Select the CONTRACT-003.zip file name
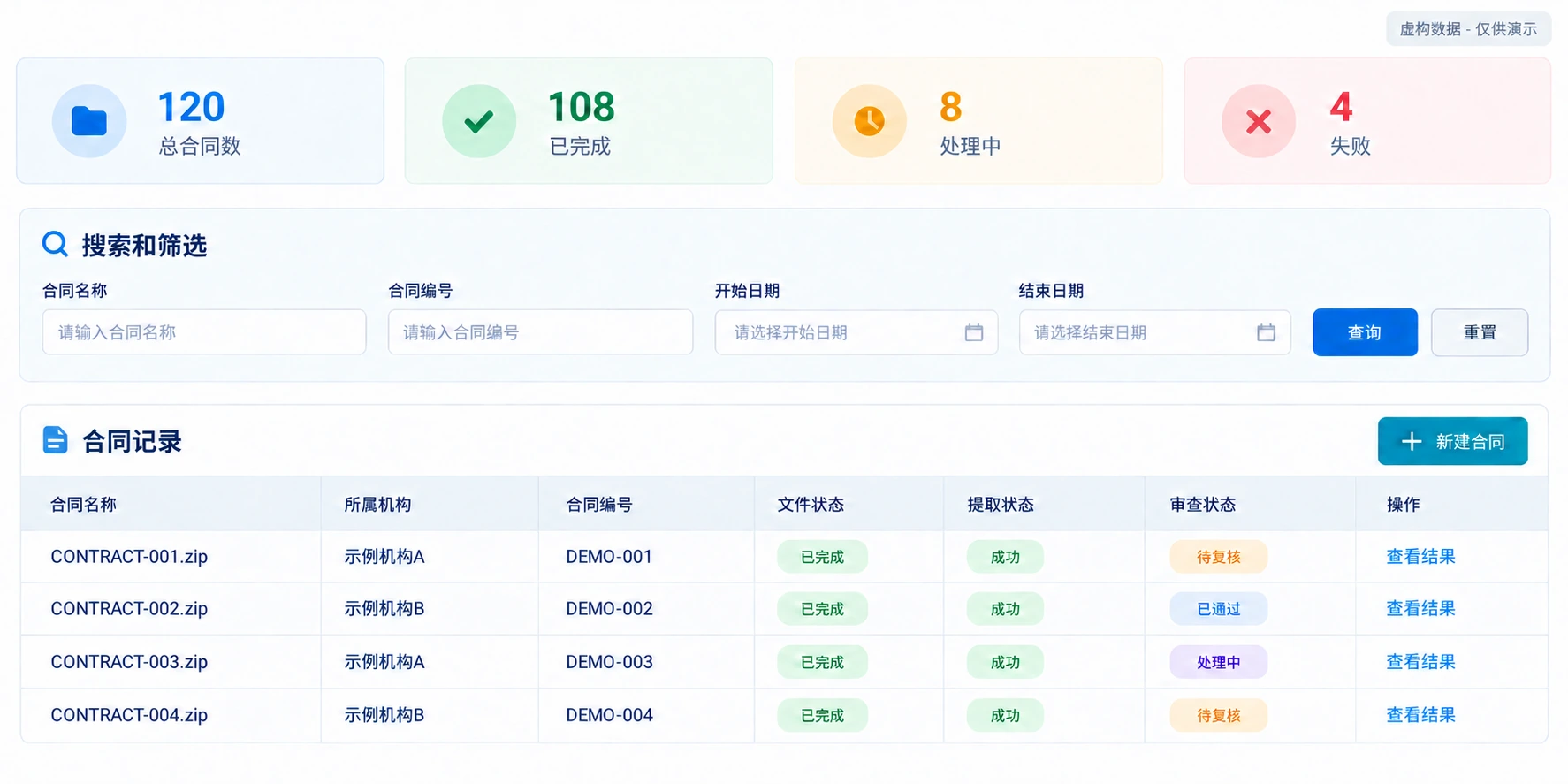Image resolution: width=1568 pixels, height=784 pixels. [129, 662]
